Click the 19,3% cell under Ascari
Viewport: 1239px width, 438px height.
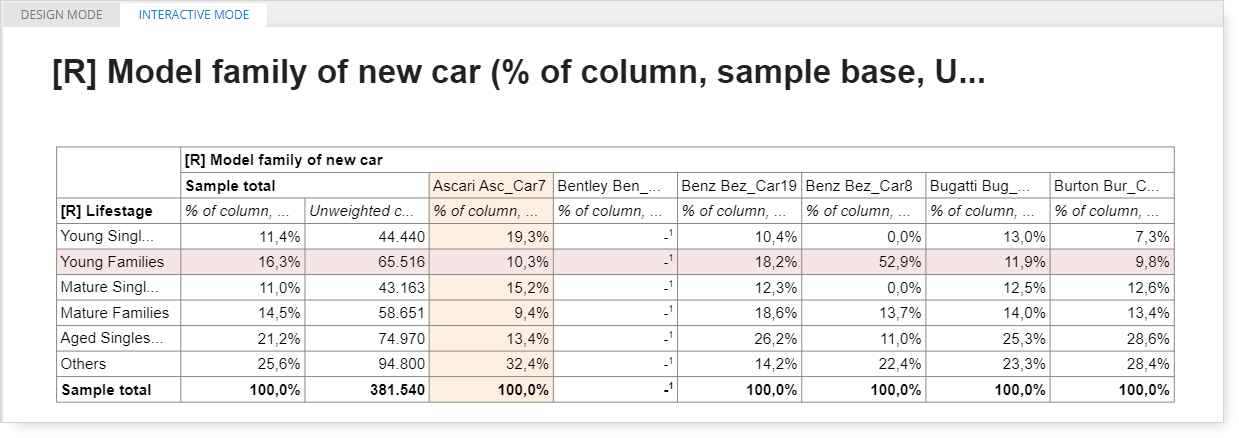491,237
